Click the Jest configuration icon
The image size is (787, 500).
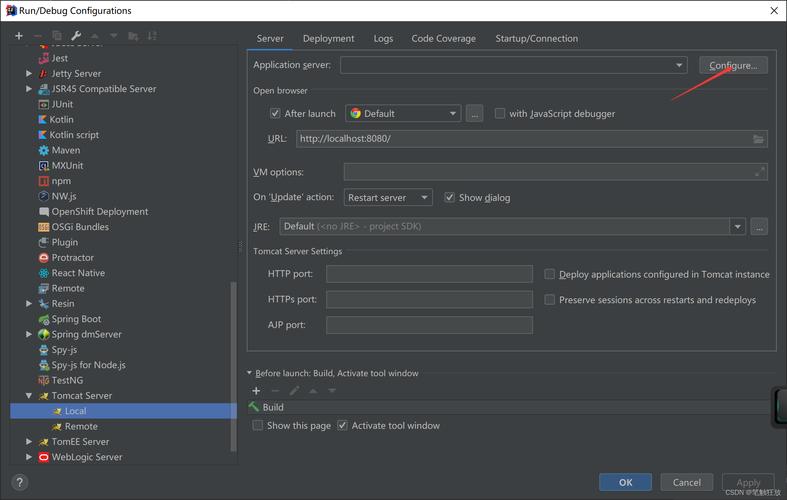44,58
